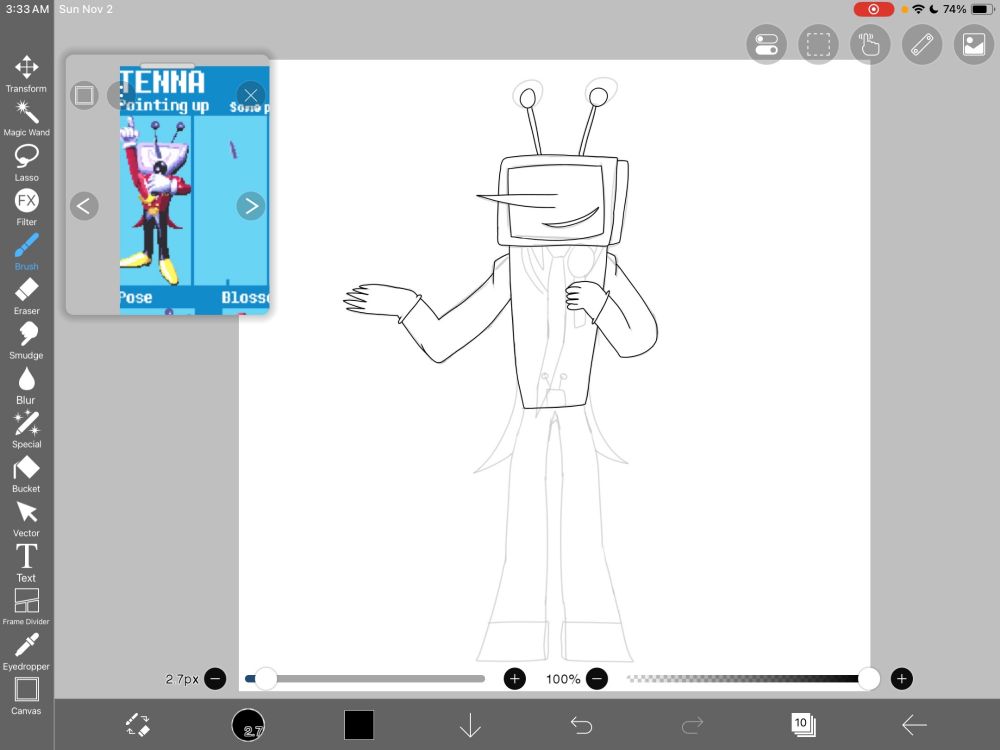
Task: Select the Lasso tool
Action: click(26, 163)
